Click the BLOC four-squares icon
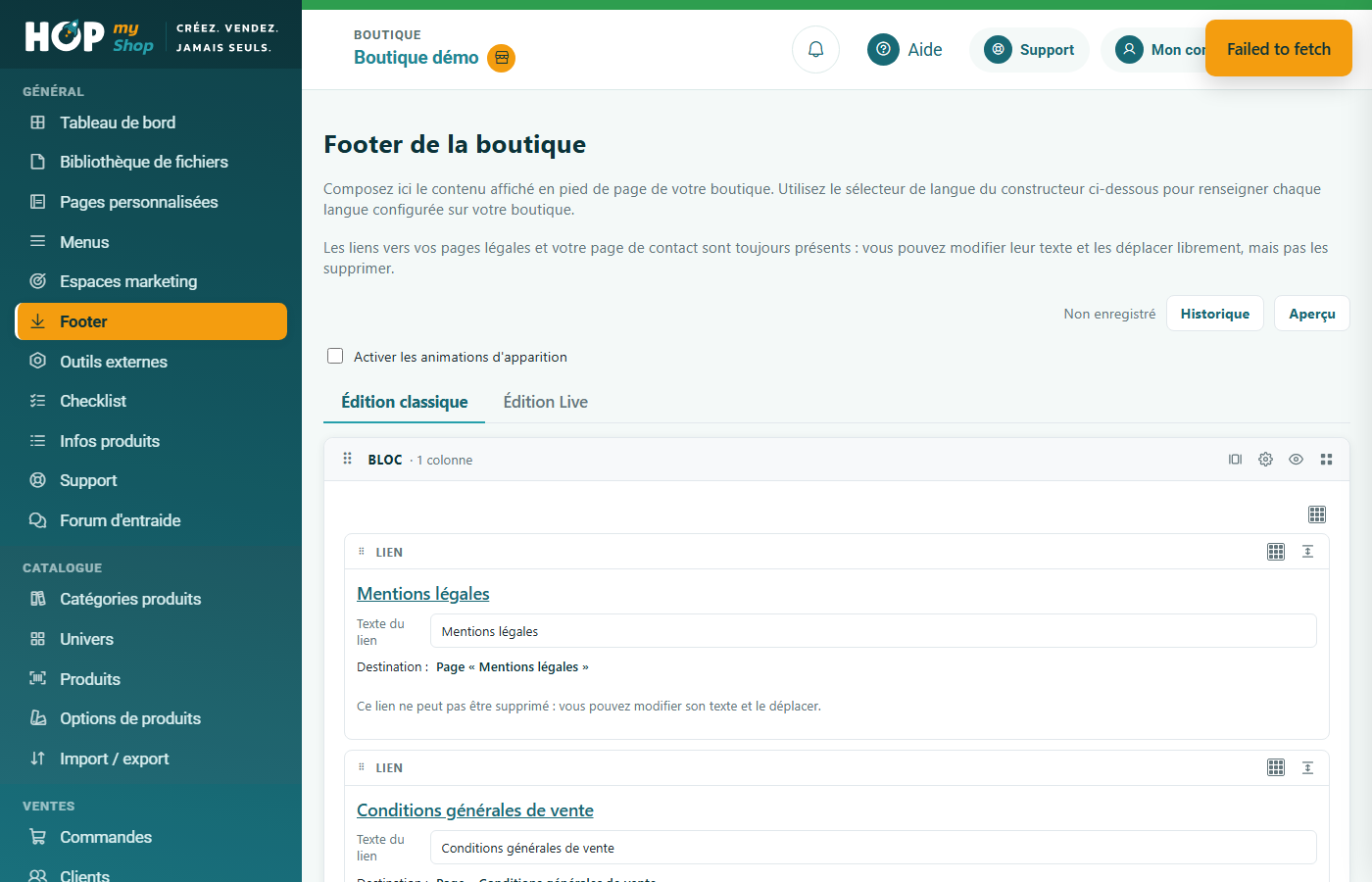Screen dimensions: 1372x882 point(1326,459)
